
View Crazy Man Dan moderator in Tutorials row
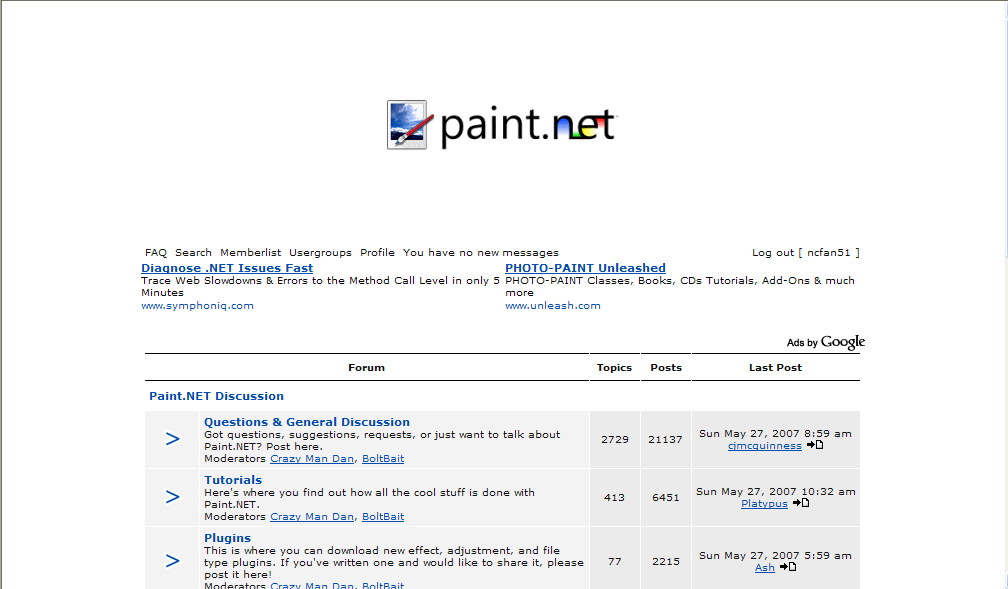tap(312, 516)
